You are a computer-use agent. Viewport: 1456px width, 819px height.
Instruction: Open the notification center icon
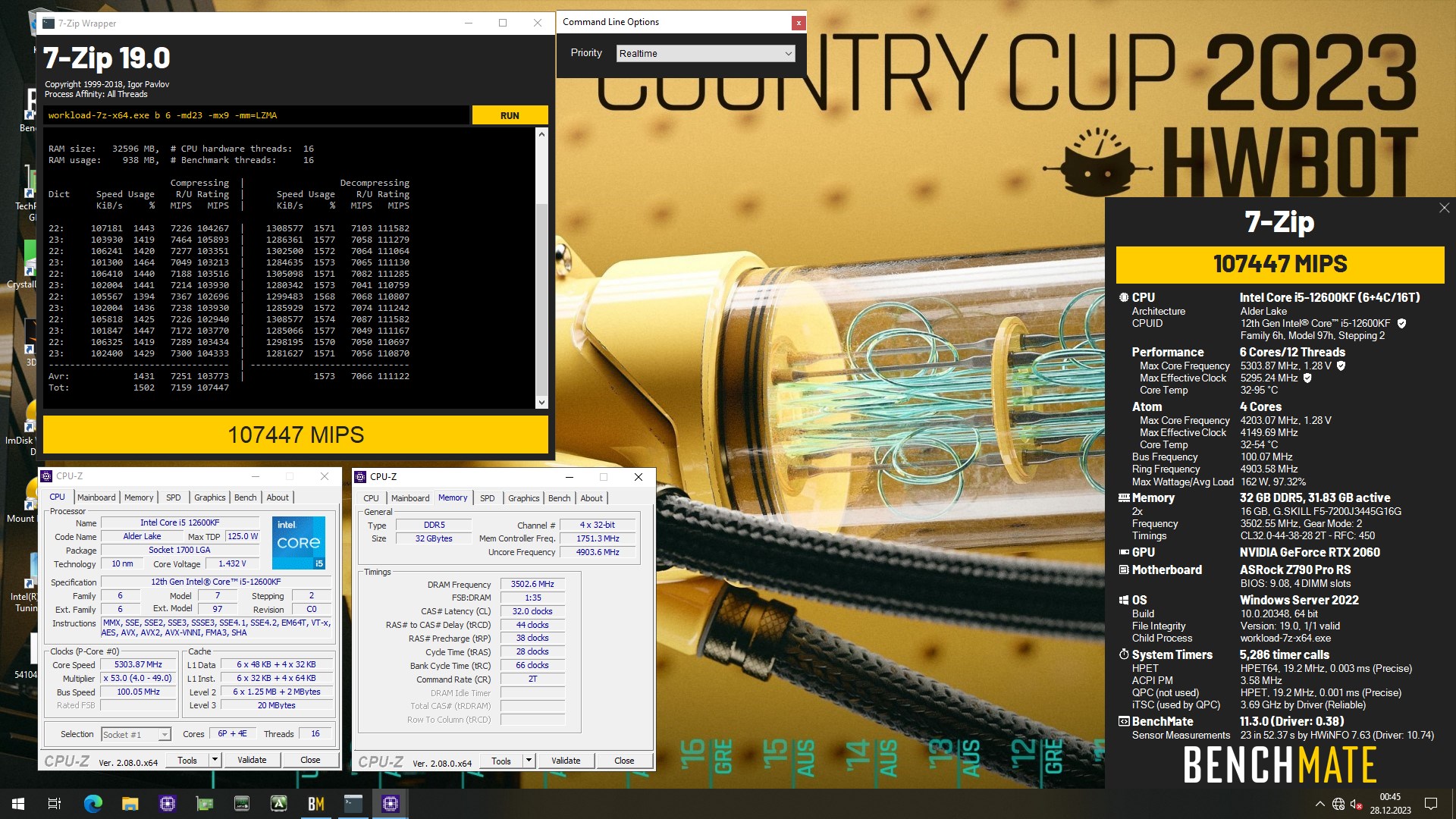(x=1431, y=804)
